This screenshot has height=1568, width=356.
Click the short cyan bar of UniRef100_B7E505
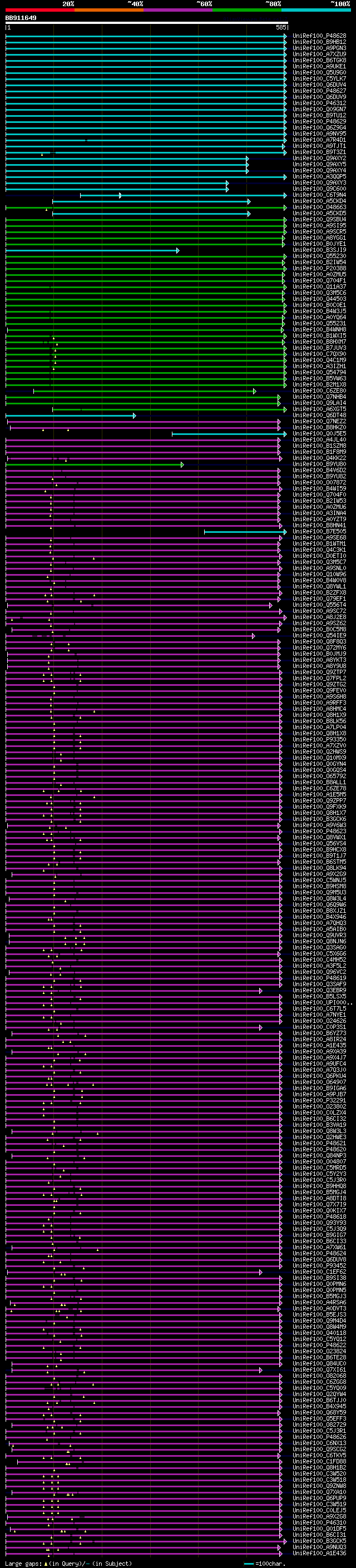click(x=245, y=532)
